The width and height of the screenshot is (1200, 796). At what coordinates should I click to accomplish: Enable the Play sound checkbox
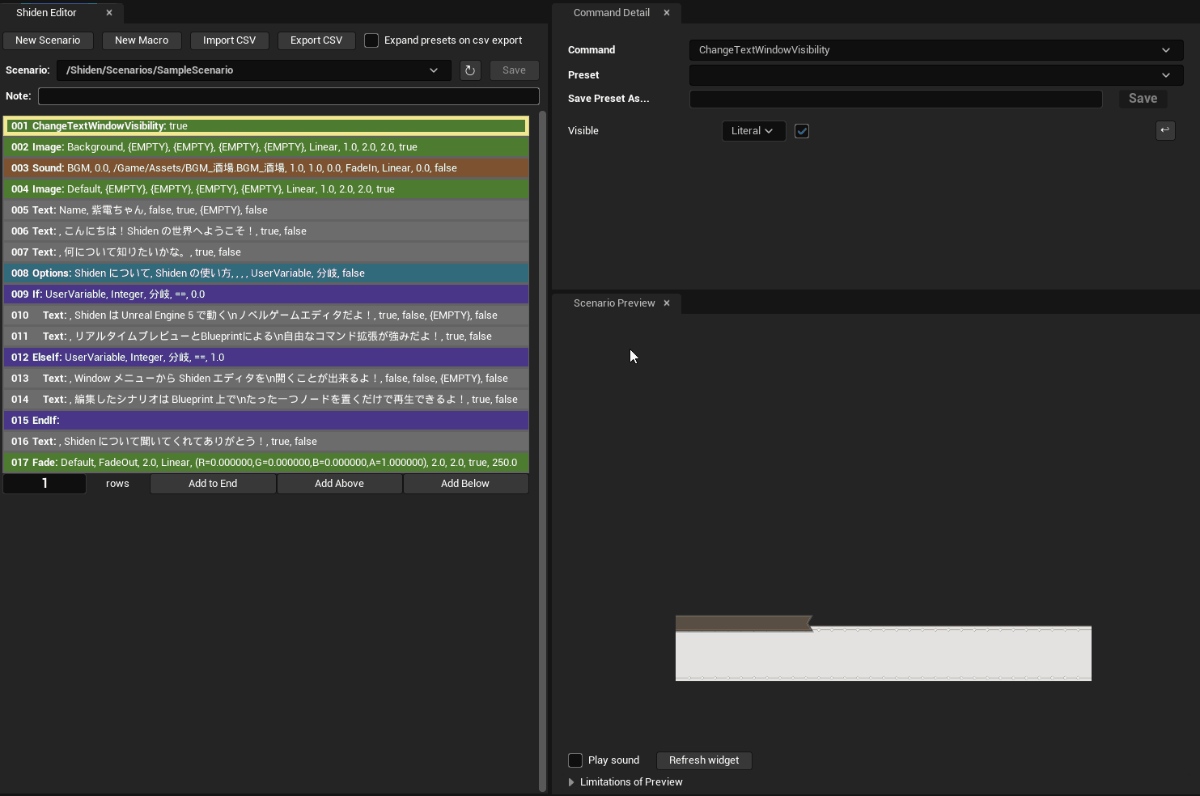click(575, 760)
